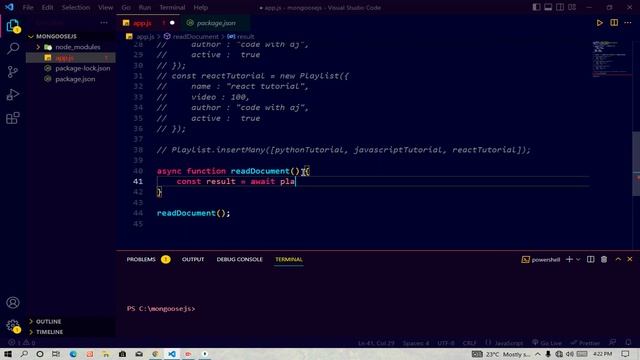
Task: Switch to the DEBUG CONSOLE tab
Action: [x=240, y=259]
